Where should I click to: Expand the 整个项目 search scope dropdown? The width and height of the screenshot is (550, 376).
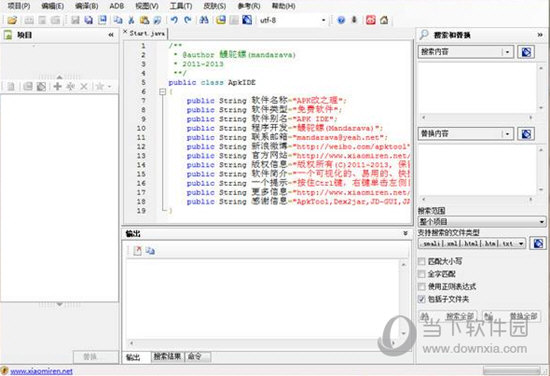(482, 221)
